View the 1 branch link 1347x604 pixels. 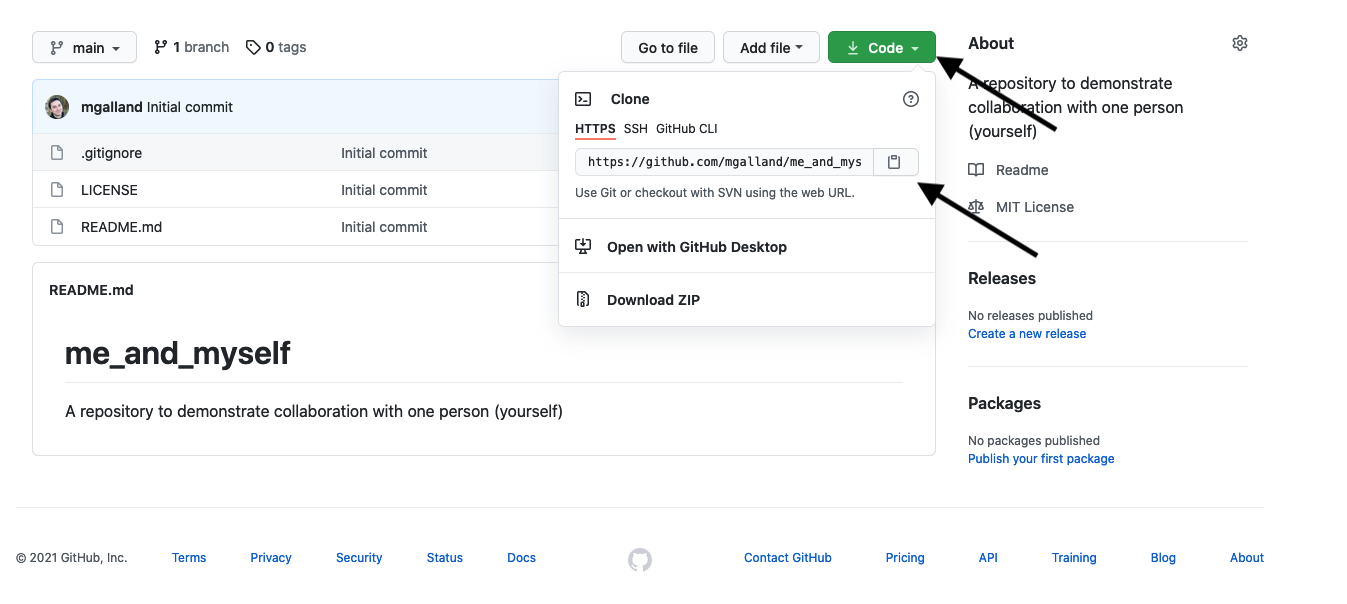coord(191,47)
